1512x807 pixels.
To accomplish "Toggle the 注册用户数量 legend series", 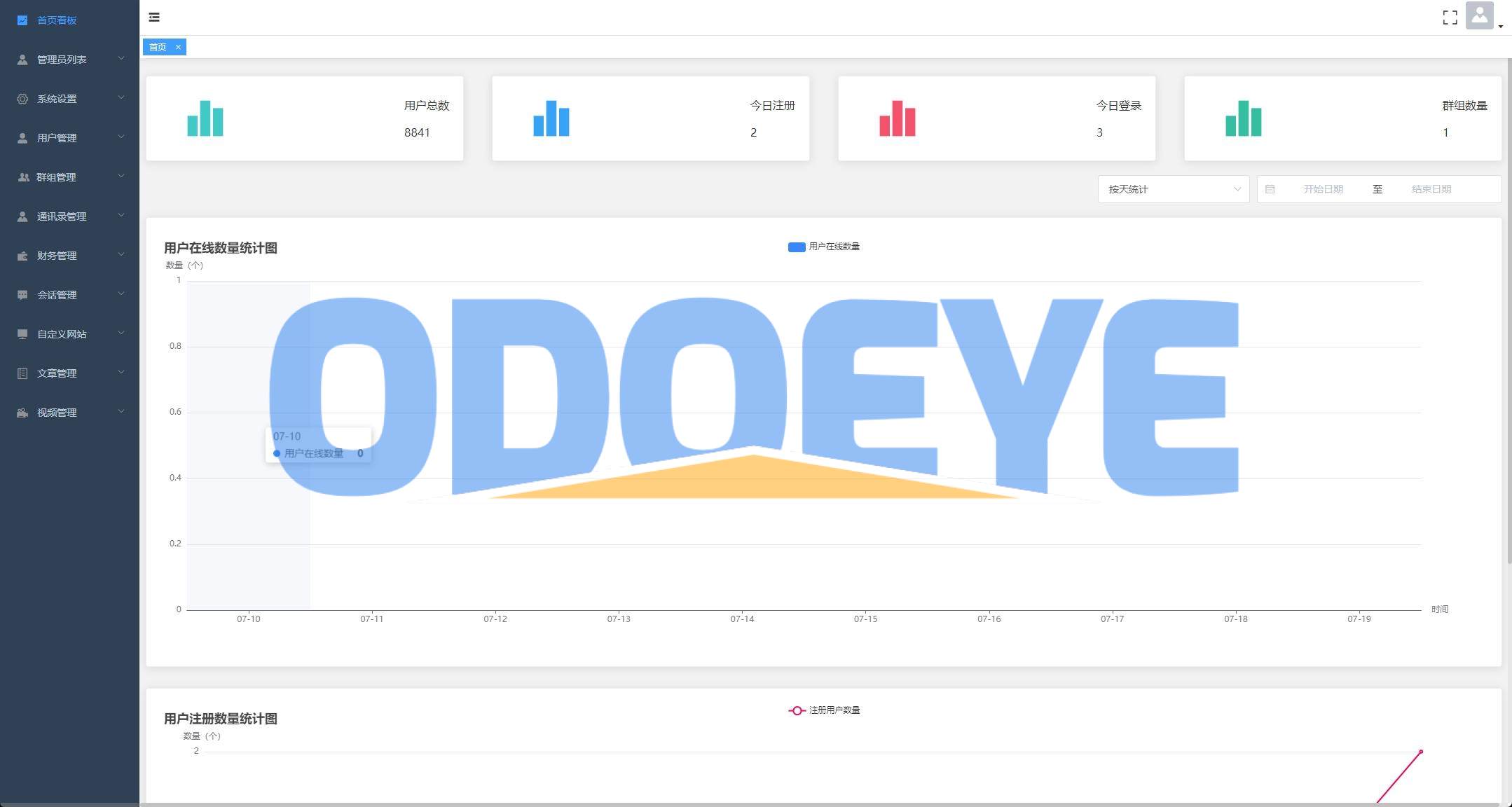I will [x=824, y=710].
